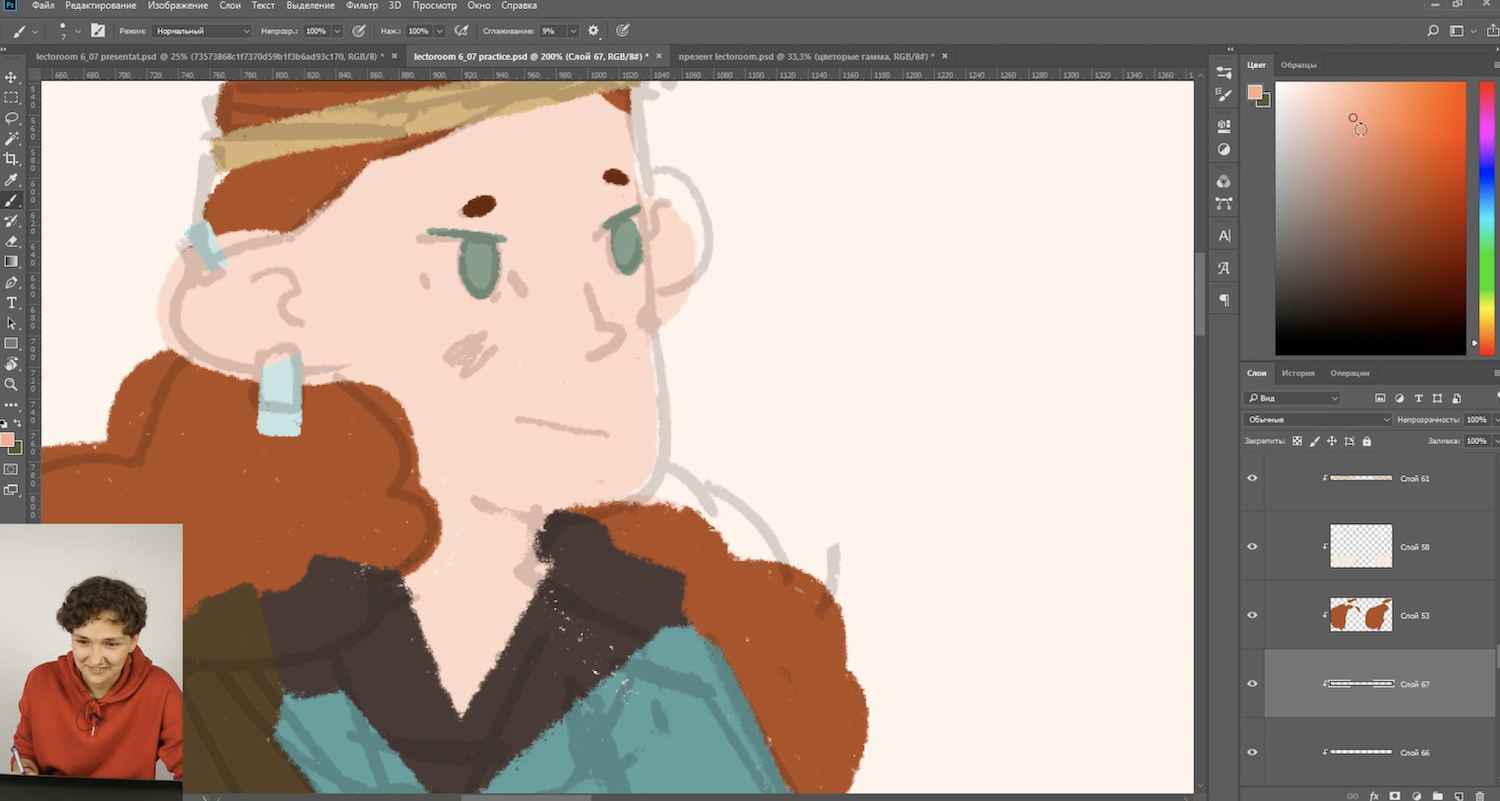Screen dimensions: 1500x801
Task: Open the Редактирование menu
Action: (101, 6)
